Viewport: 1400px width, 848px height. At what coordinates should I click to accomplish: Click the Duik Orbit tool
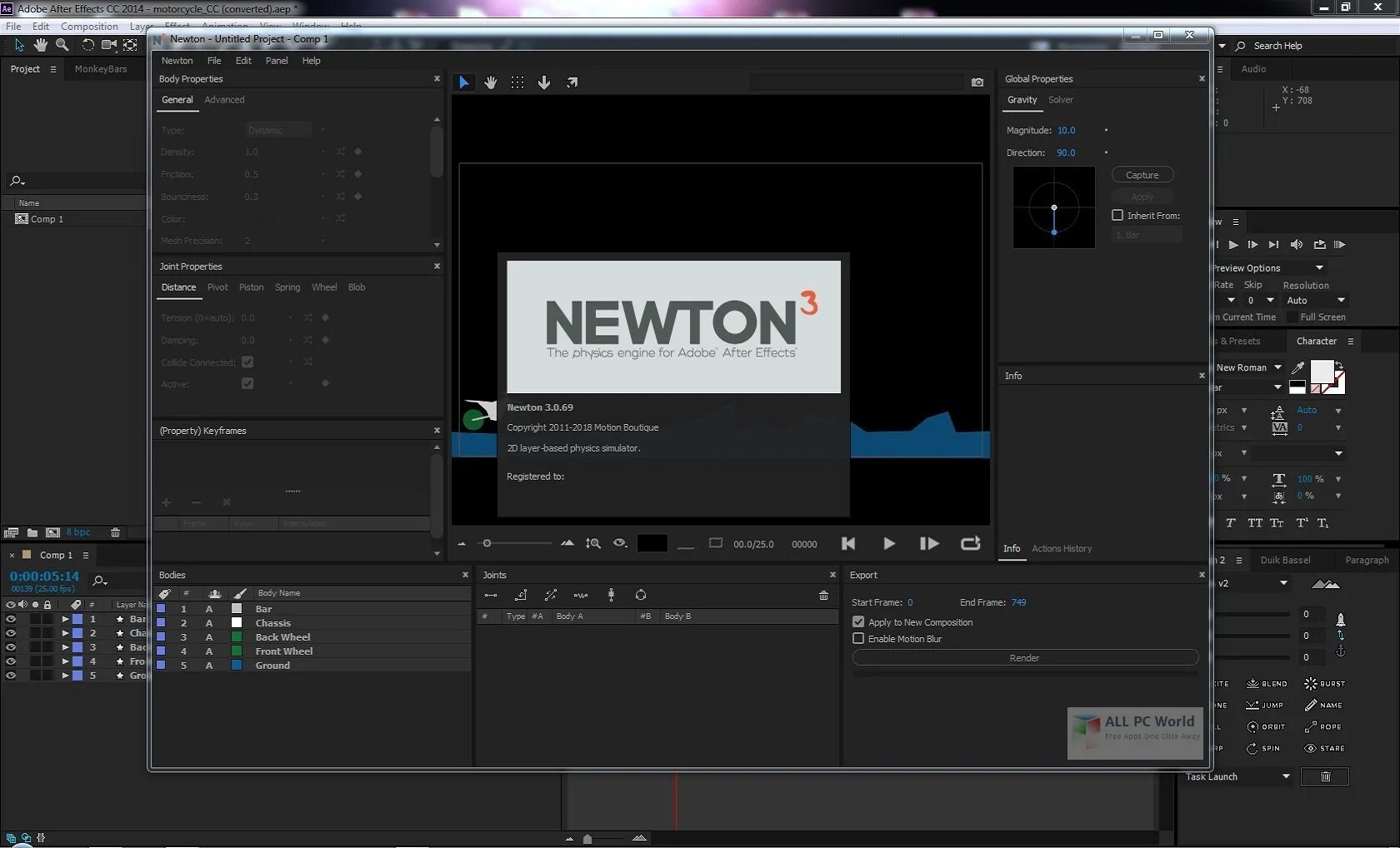[1266, 726]
